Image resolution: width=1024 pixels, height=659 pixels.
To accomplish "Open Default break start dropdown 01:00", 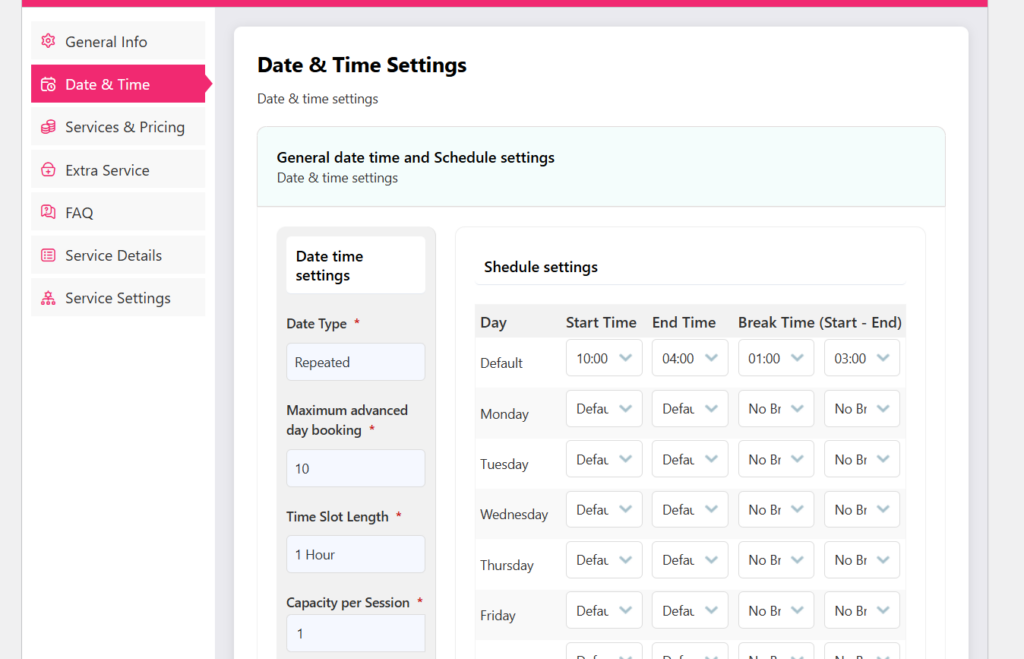I will [x=776, y=358].
